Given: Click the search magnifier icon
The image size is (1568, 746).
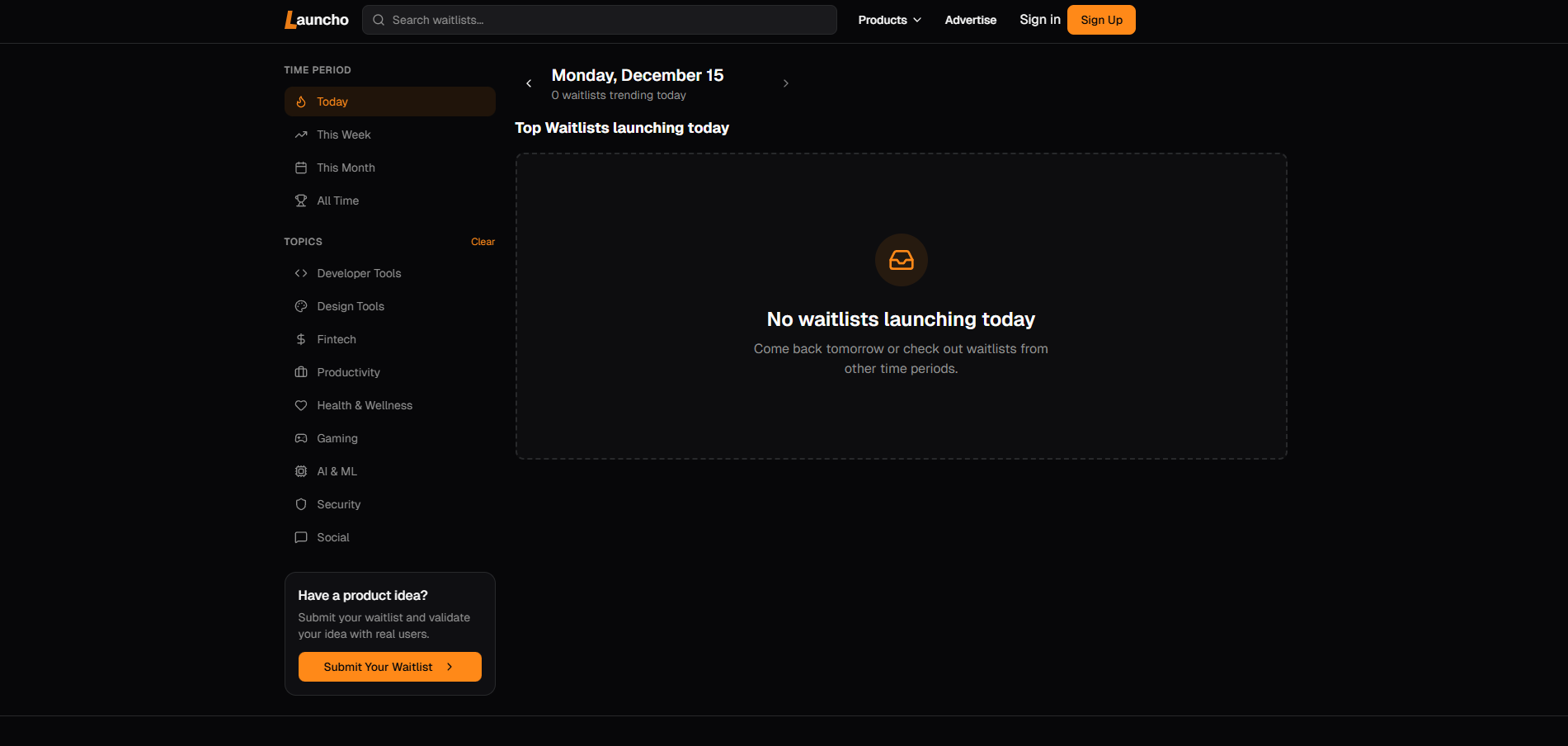Looking at the screenshot, I should [378, 19].
